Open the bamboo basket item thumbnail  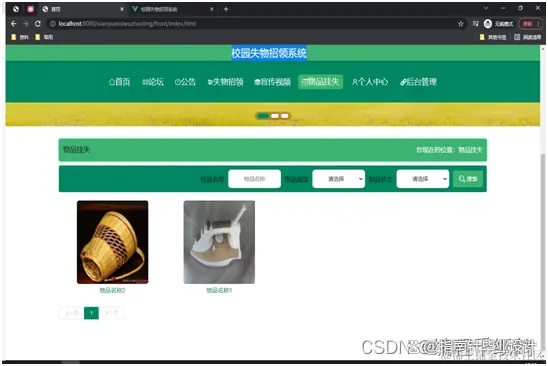113,242
